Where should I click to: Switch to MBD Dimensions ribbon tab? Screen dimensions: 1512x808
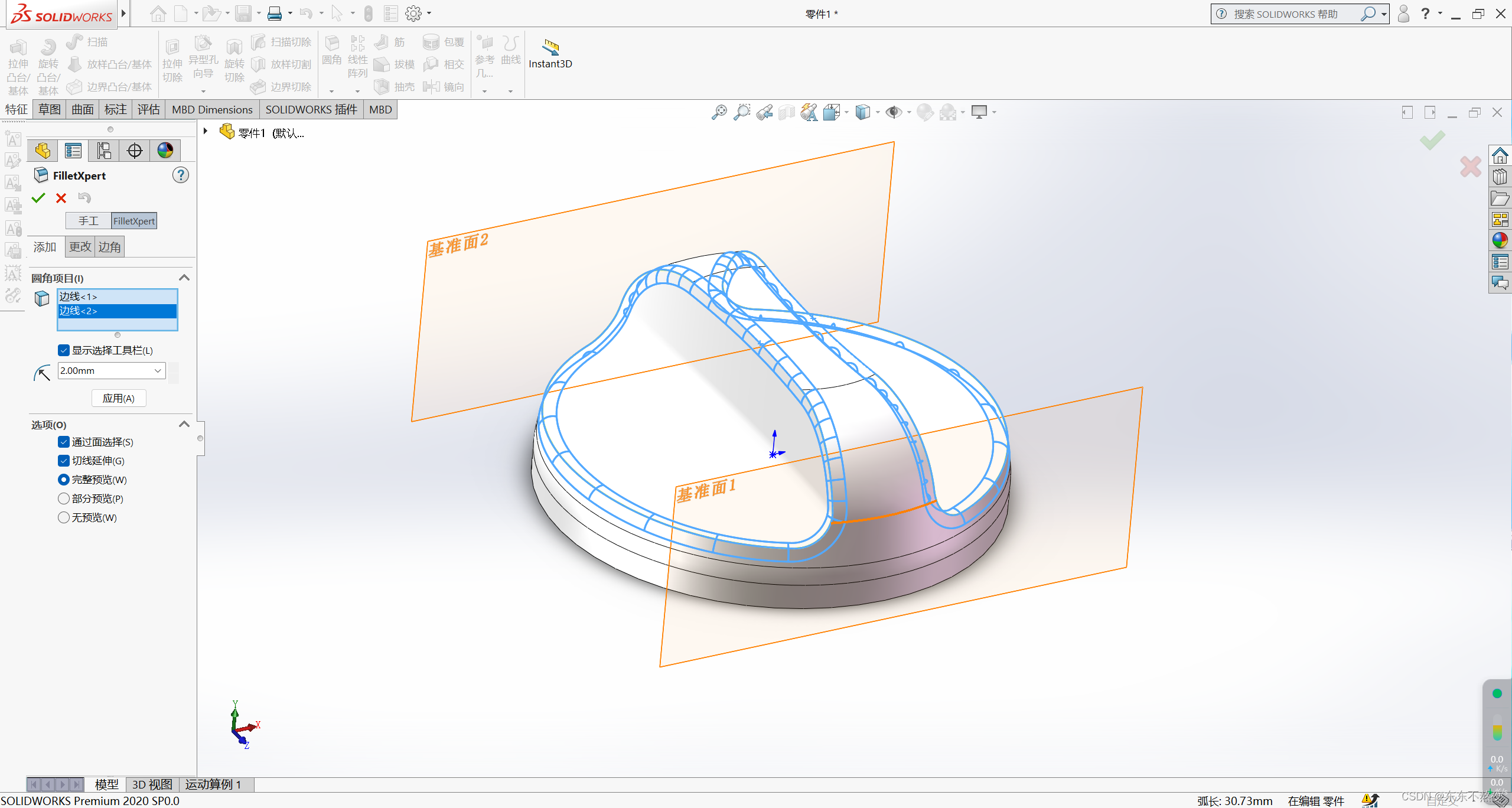[x=212, y=109]
